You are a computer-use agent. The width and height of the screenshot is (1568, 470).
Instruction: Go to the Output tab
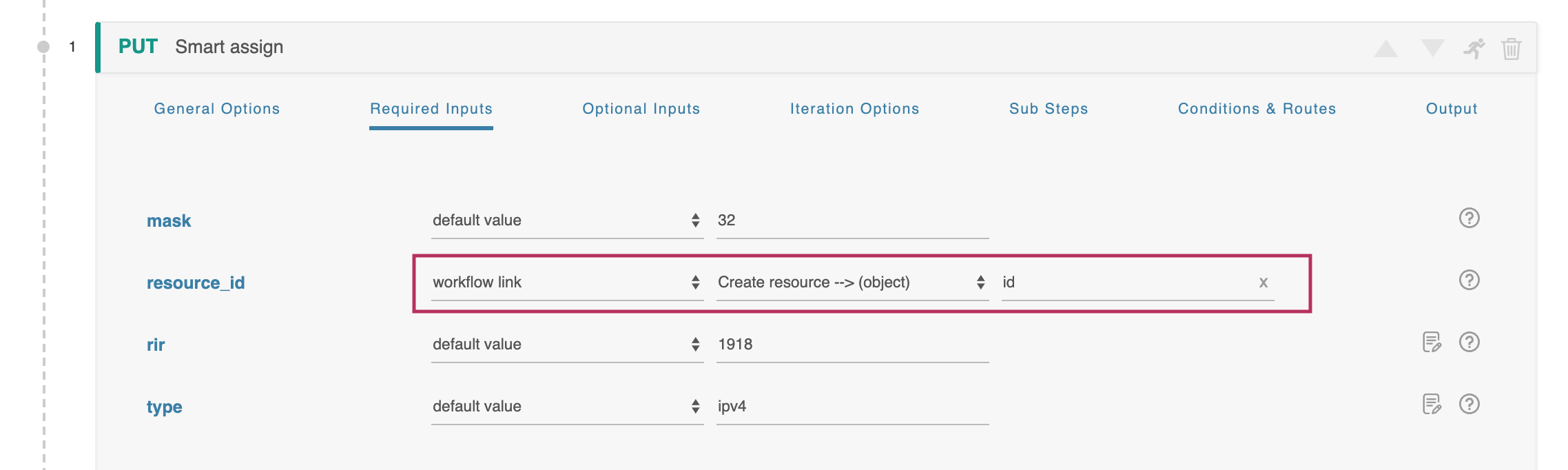point(1452,109)
